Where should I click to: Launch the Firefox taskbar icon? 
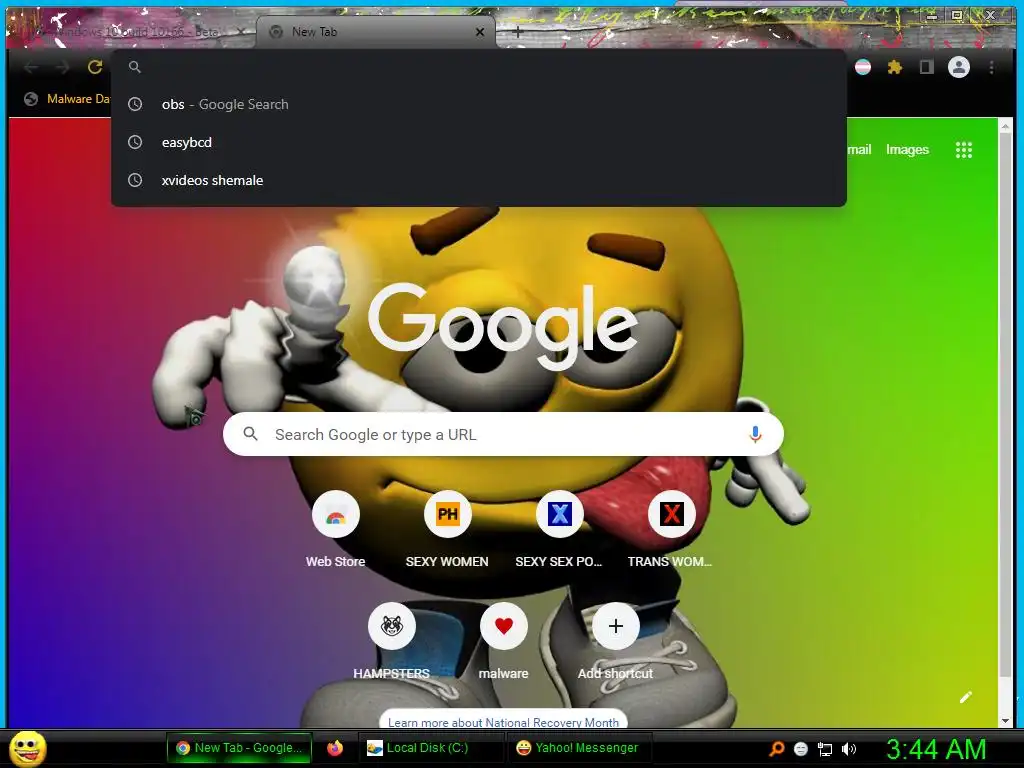pos(335,748)
